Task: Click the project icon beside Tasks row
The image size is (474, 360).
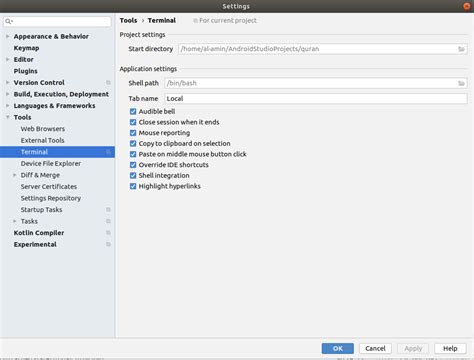Action: (x=108, y=221)
